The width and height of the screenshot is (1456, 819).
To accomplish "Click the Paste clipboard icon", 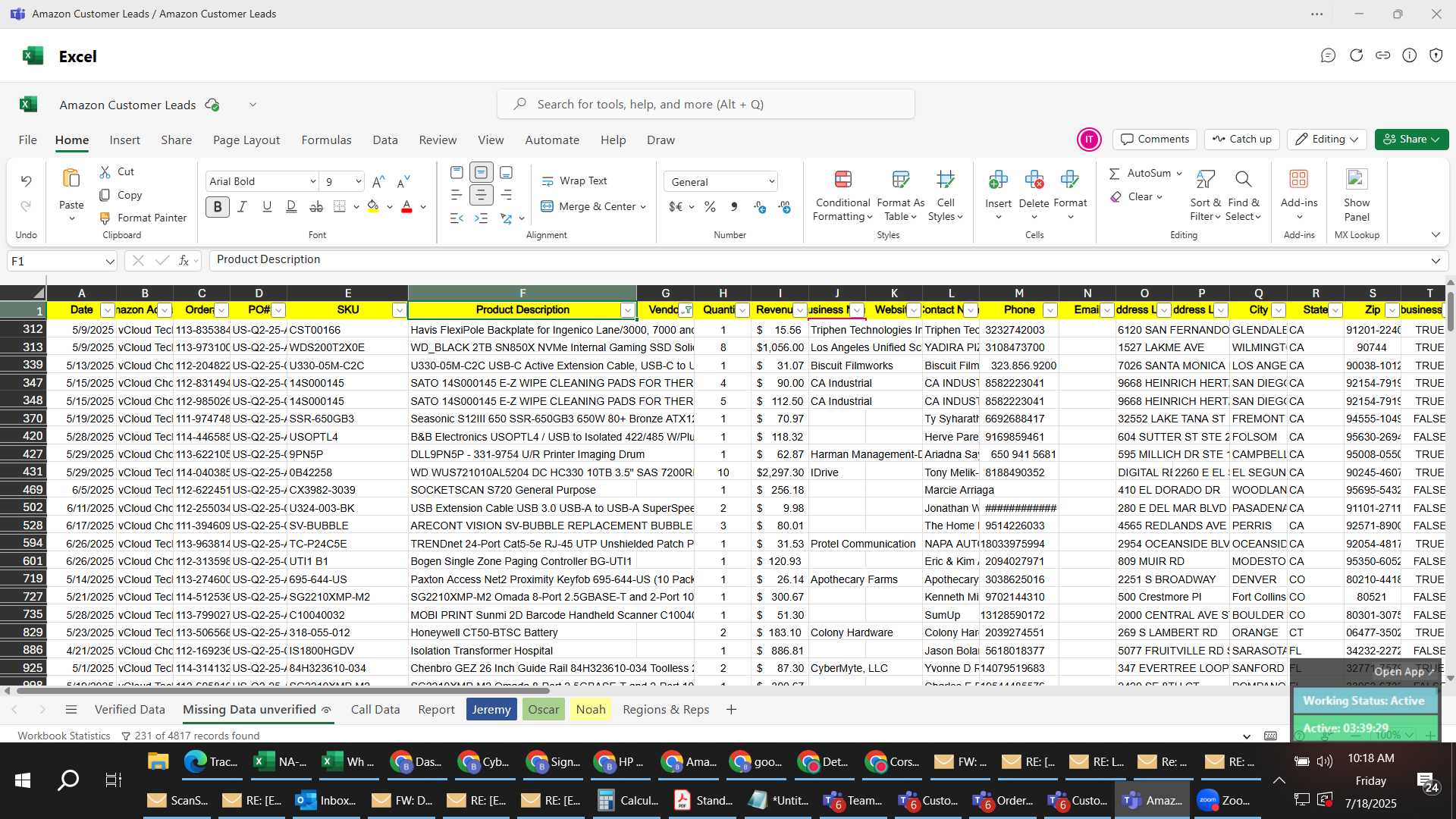I will click(x=71, y=179).
